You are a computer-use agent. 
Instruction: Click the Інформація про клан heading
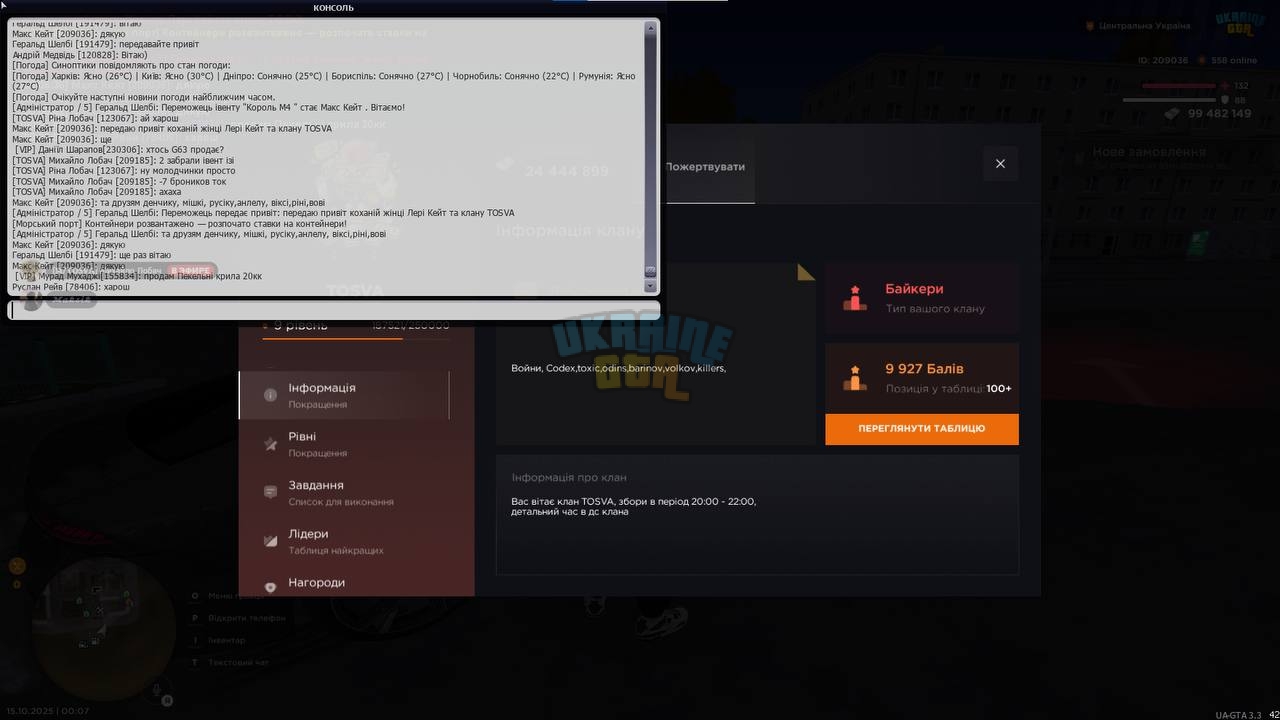coord(569,478)
